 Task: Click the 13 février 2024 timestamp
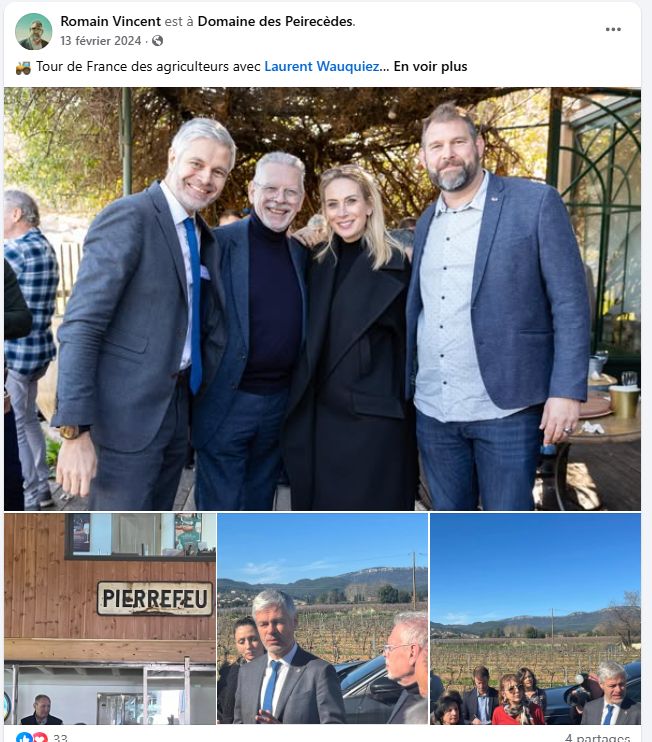click(x=101, y=41)
